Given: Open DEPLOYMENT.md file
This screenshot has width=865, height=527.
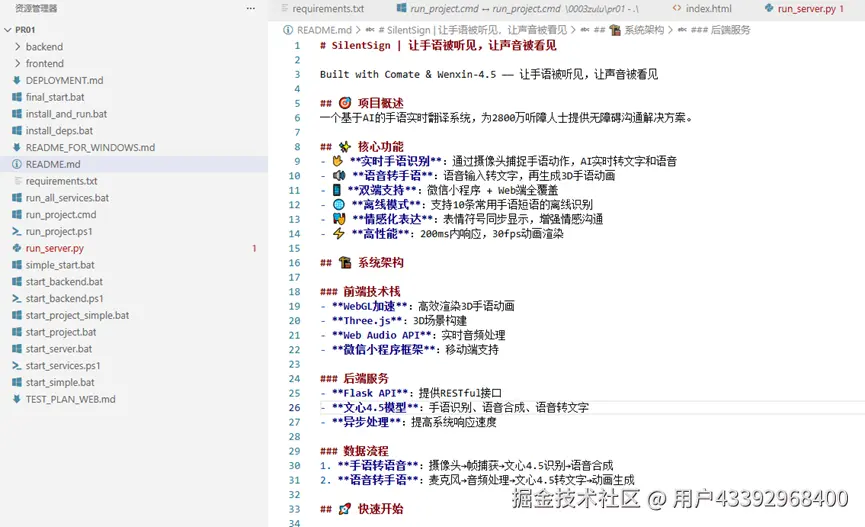Looking at the screenshot, I should click(x=65, y=80).
